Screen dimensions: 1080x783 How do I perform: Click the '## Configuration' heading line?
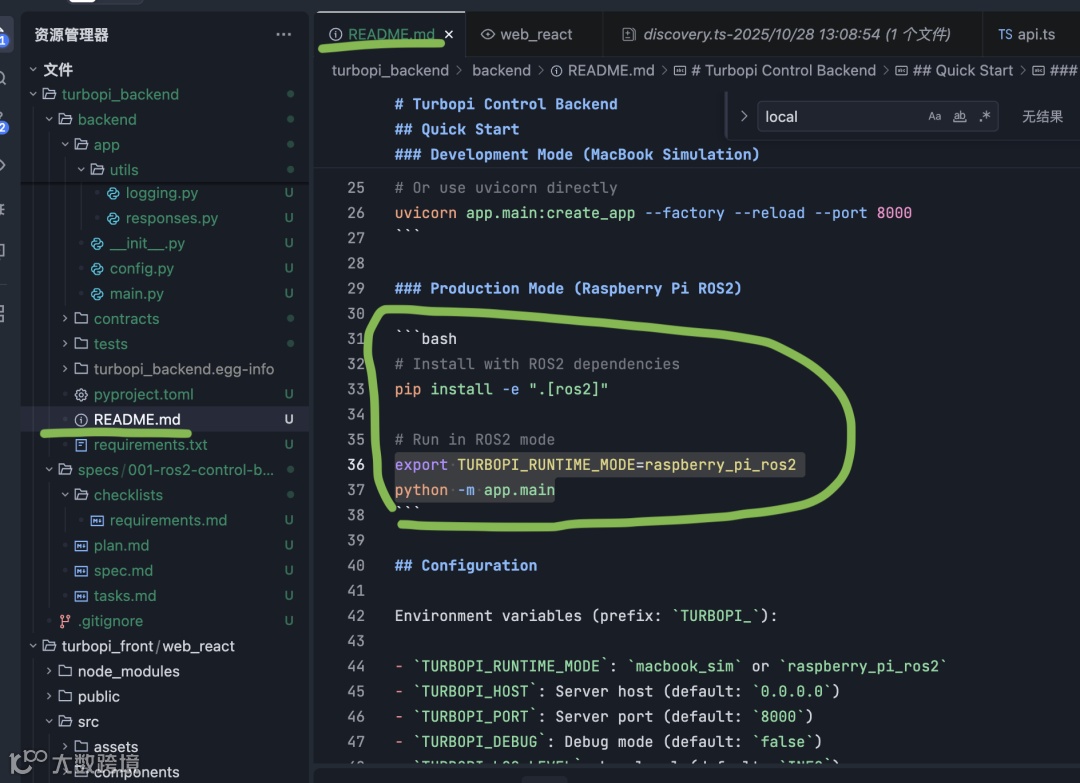click(466, 565)
